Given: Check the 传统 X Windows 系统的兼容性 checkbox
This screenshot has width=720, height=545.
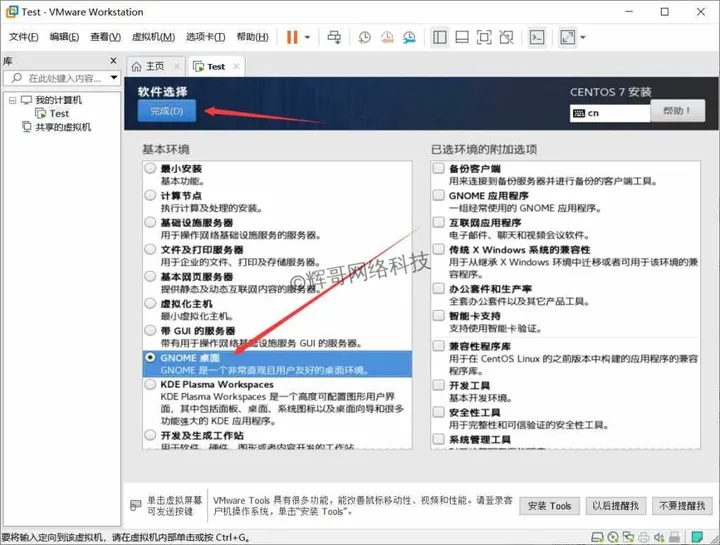Looking at the screenshot, I should tap(439, 249).
